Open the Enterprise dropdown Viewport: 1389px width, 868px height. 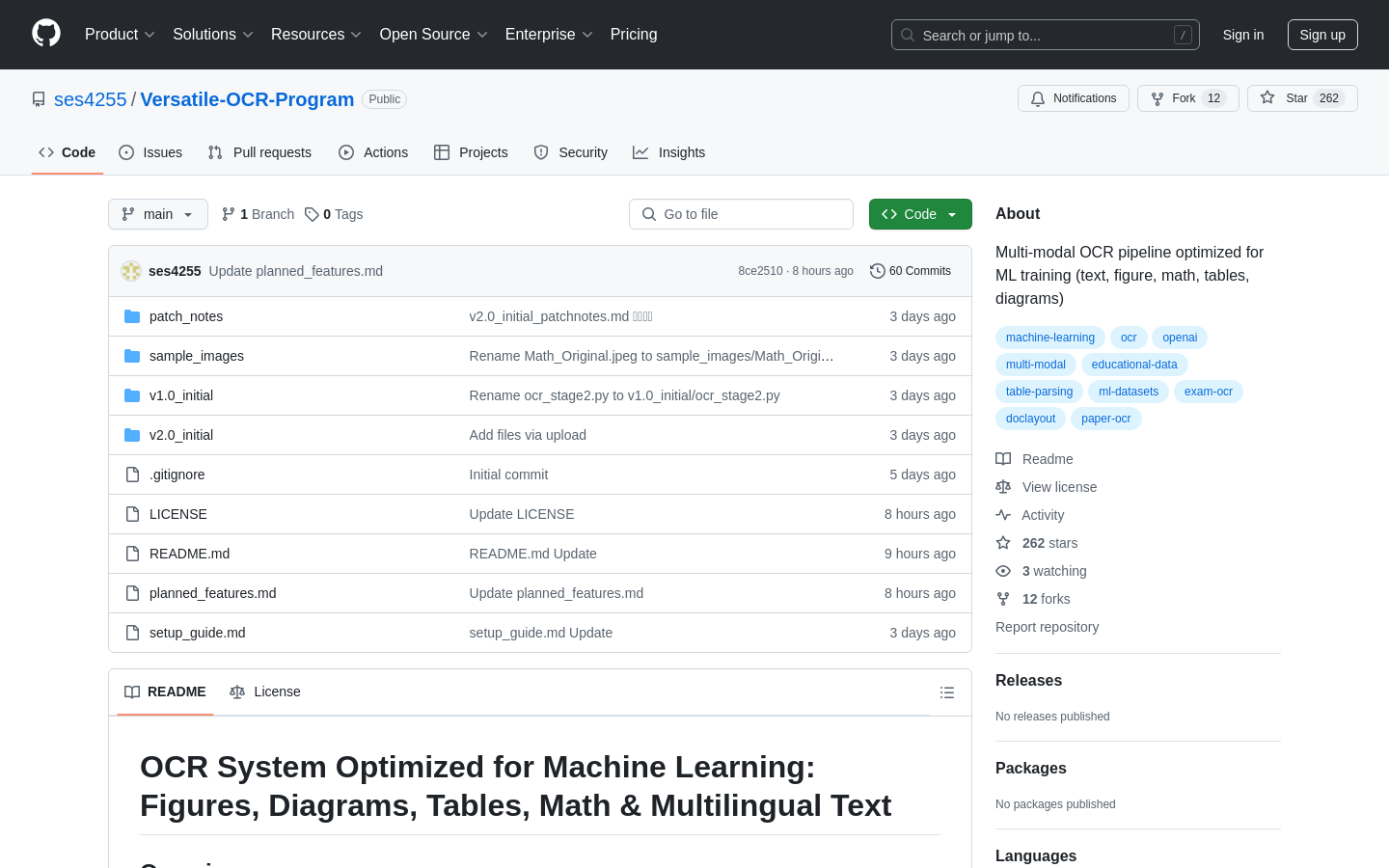[x=549, y=35]
